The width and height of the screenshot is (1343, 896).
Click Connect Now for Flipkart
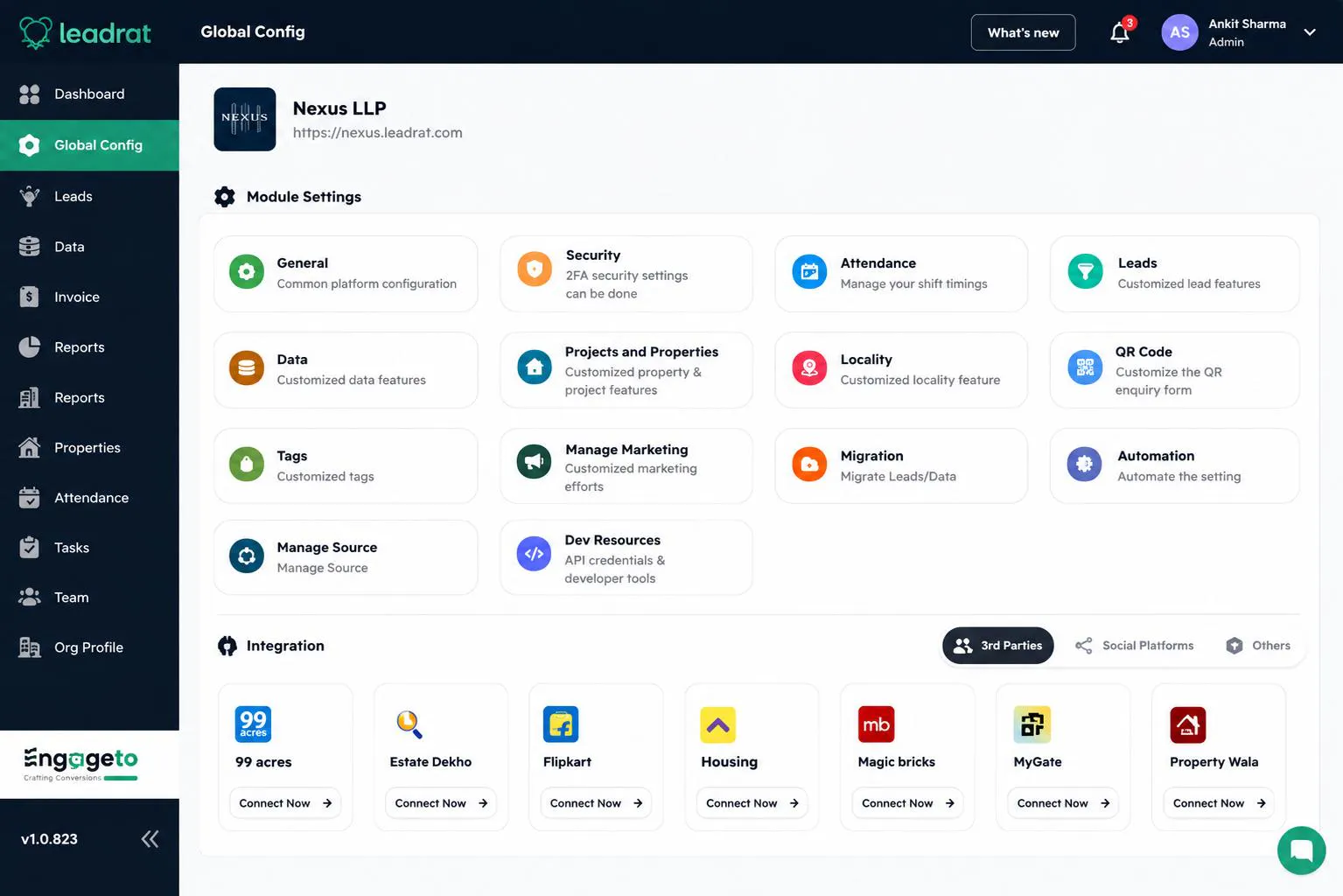(x=596, y=803)
